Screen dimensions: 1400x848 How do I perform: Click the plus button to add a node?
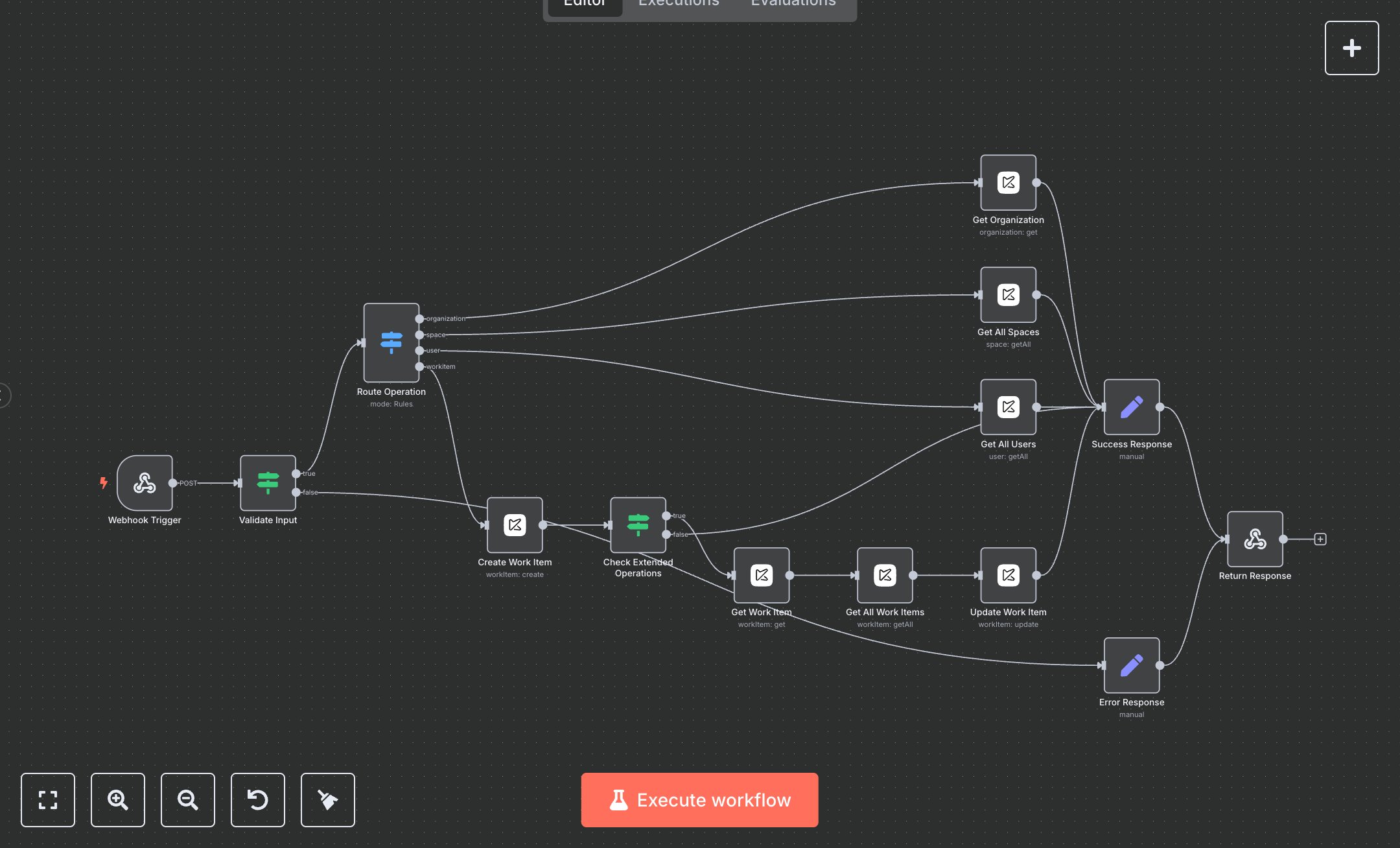[1351, 47]
